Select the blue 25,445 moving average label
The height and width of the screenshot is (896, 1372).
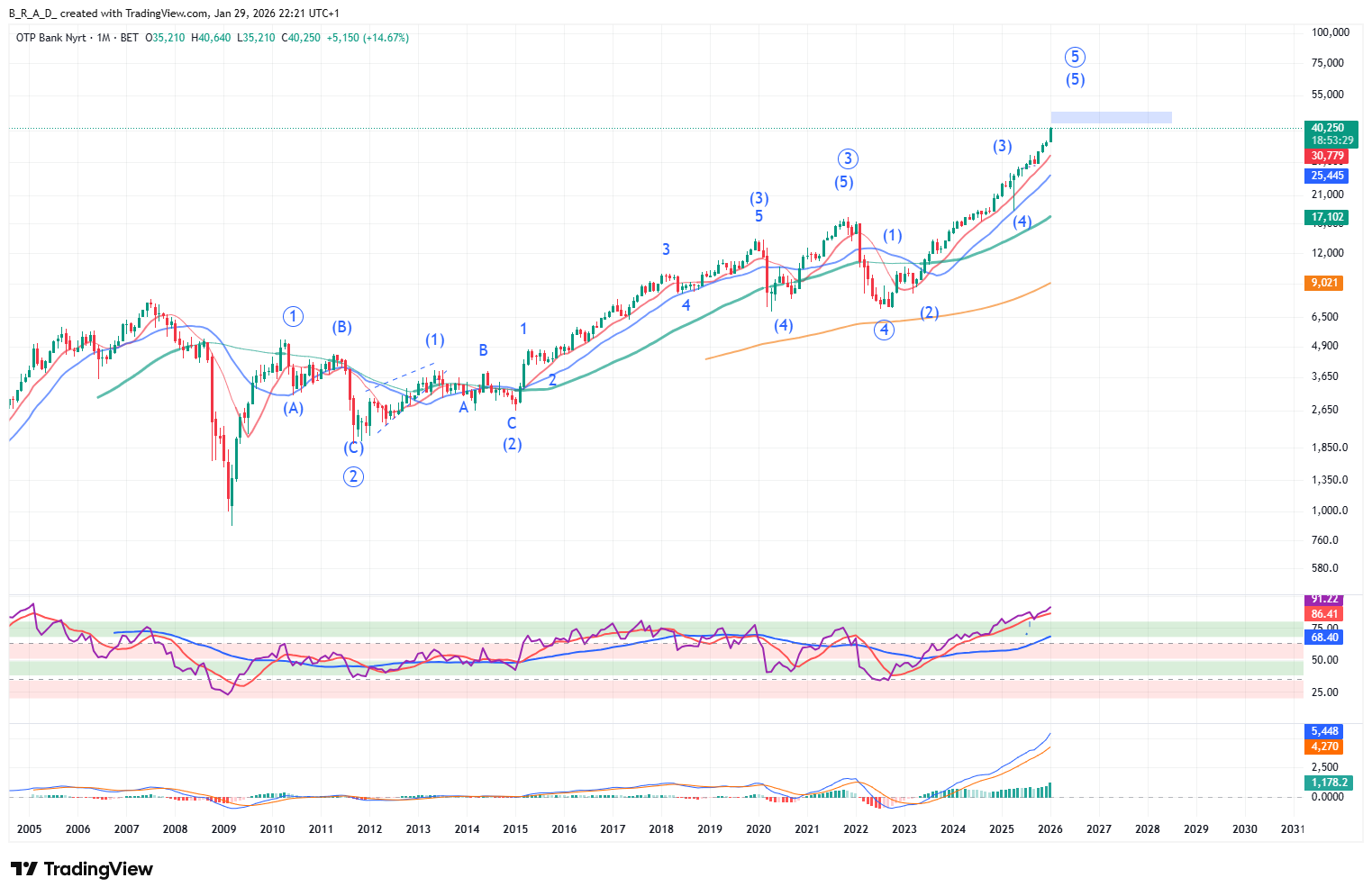tap(1327, 176)
